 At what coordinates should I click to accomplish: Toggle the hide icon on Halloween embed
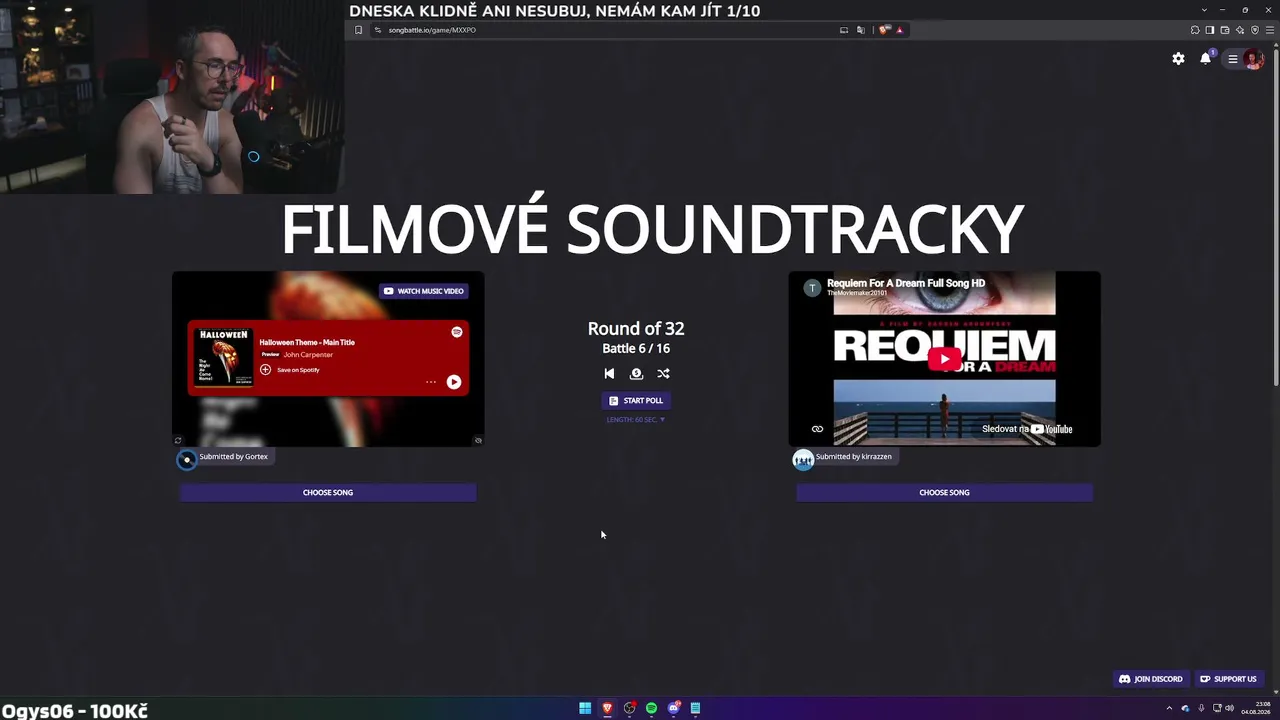pyautogui.click(x=478, y=440)
